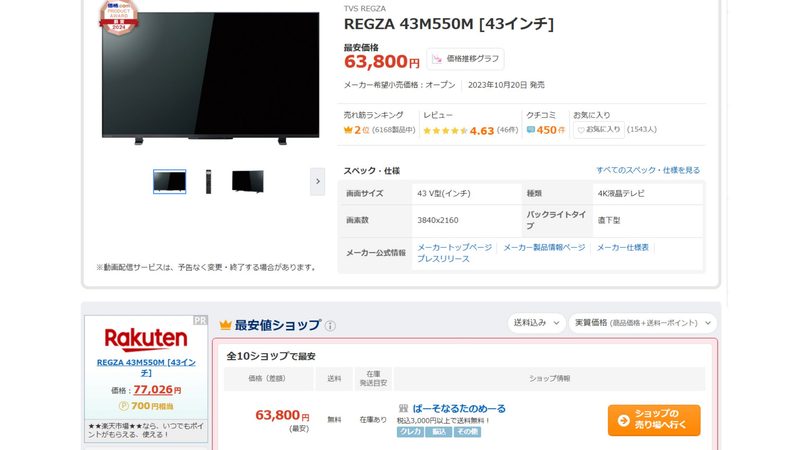Click the Rakuten price 77,026円 link
The image size is (800, 450).
[x=157, y=390]
